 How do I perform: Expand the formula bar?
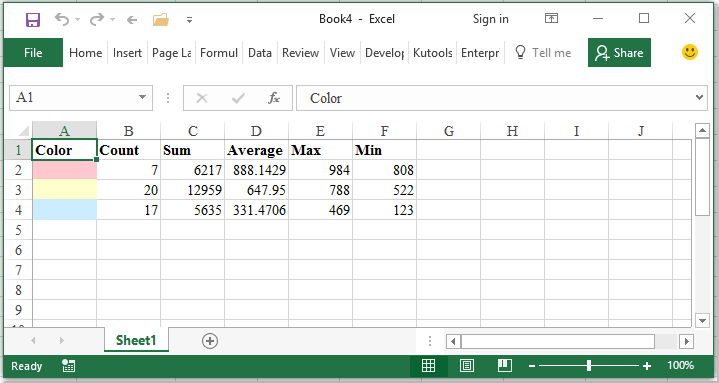699,97
